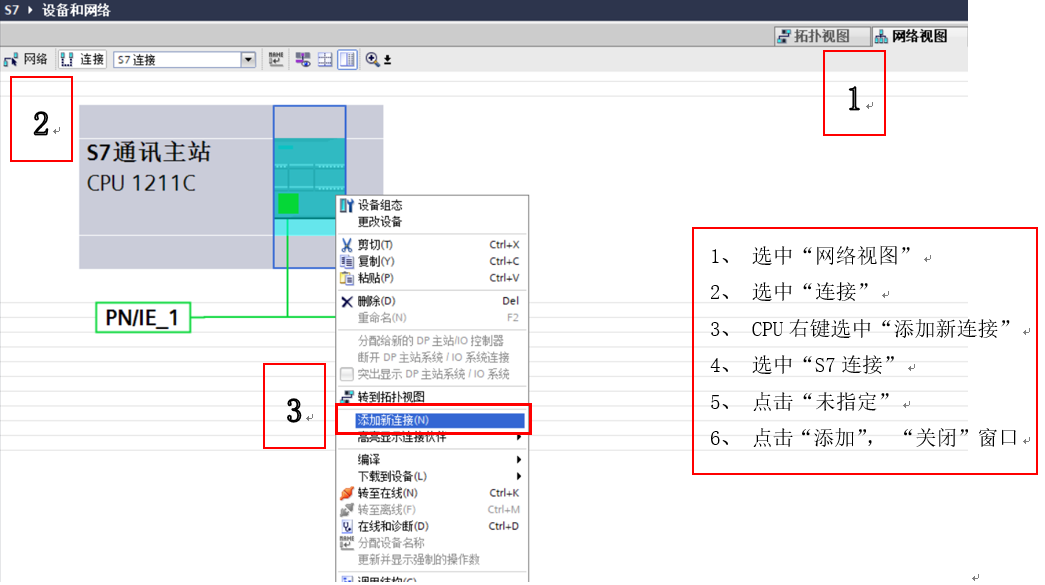This screenshot has height=585, width=1045.
Task: Click 在线和诊断(D) diagnostics entry
Action: (x=433, y=526)
